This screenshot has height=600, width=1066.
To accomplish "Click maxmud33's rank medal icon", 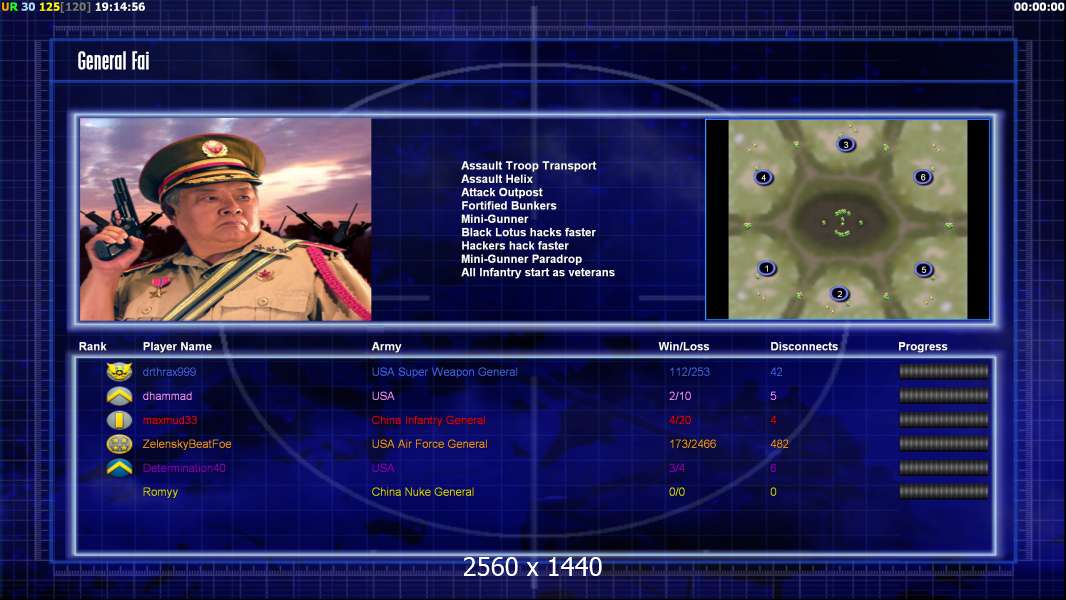I will [119, 420].
